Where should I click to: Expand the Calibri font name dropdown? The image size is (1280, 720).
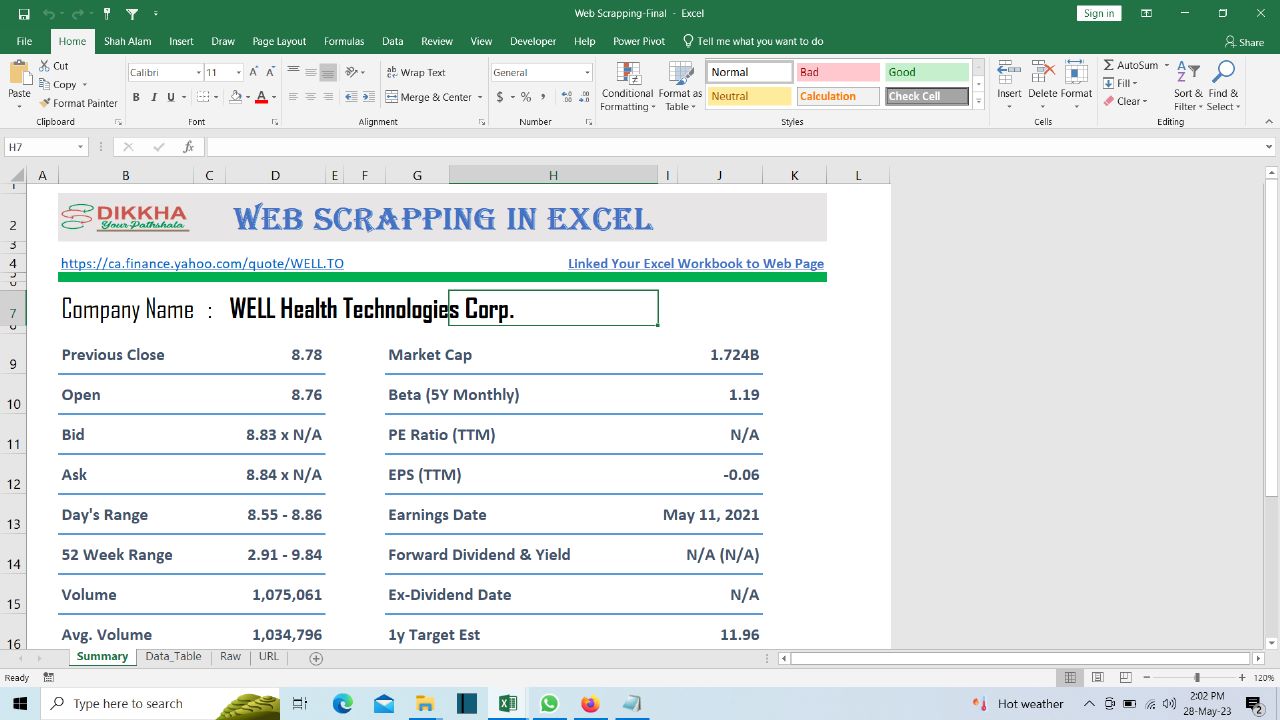(x=198, y=72)
